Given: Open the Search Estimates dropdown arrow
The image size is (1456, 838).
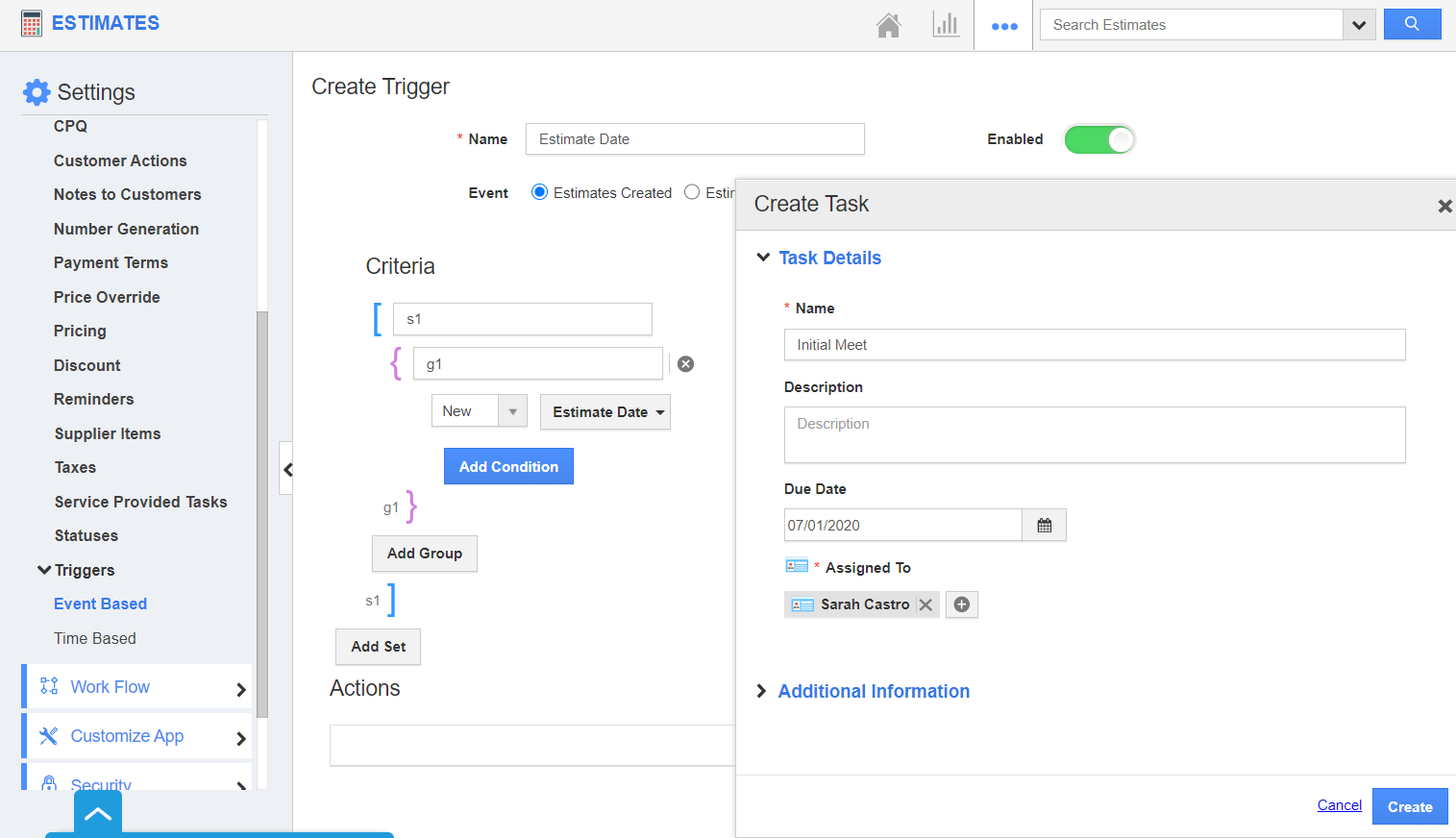Looking at the screenshot, I should tap(1359, 25).
